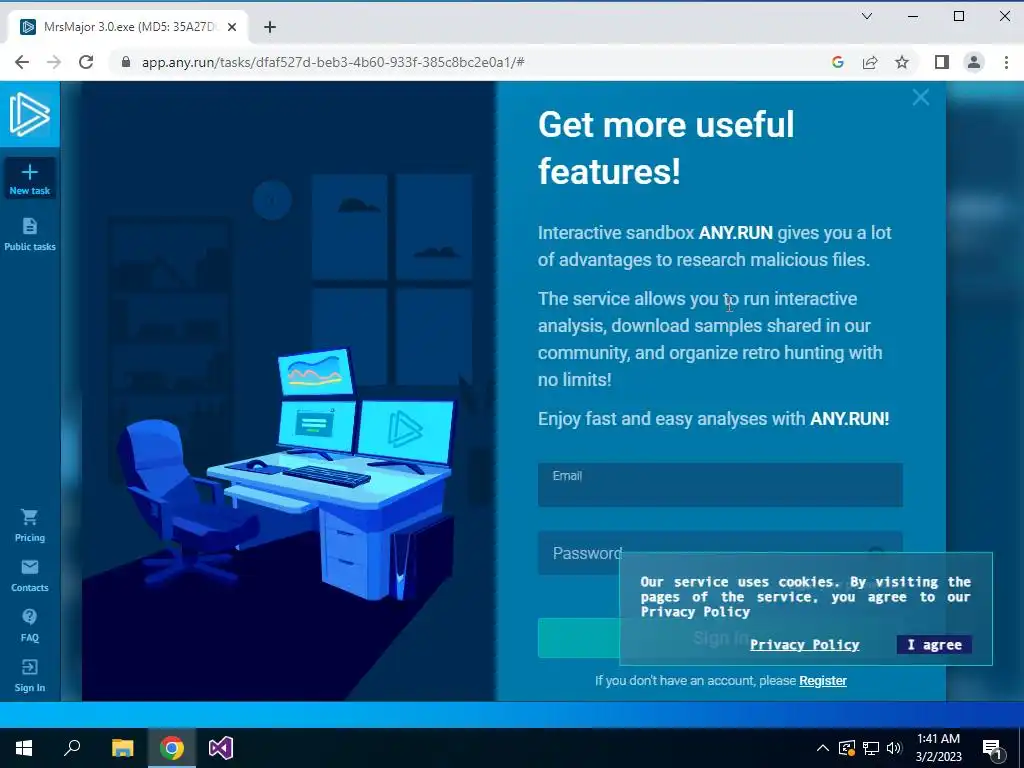Click the Password input field

coord(720,553)
